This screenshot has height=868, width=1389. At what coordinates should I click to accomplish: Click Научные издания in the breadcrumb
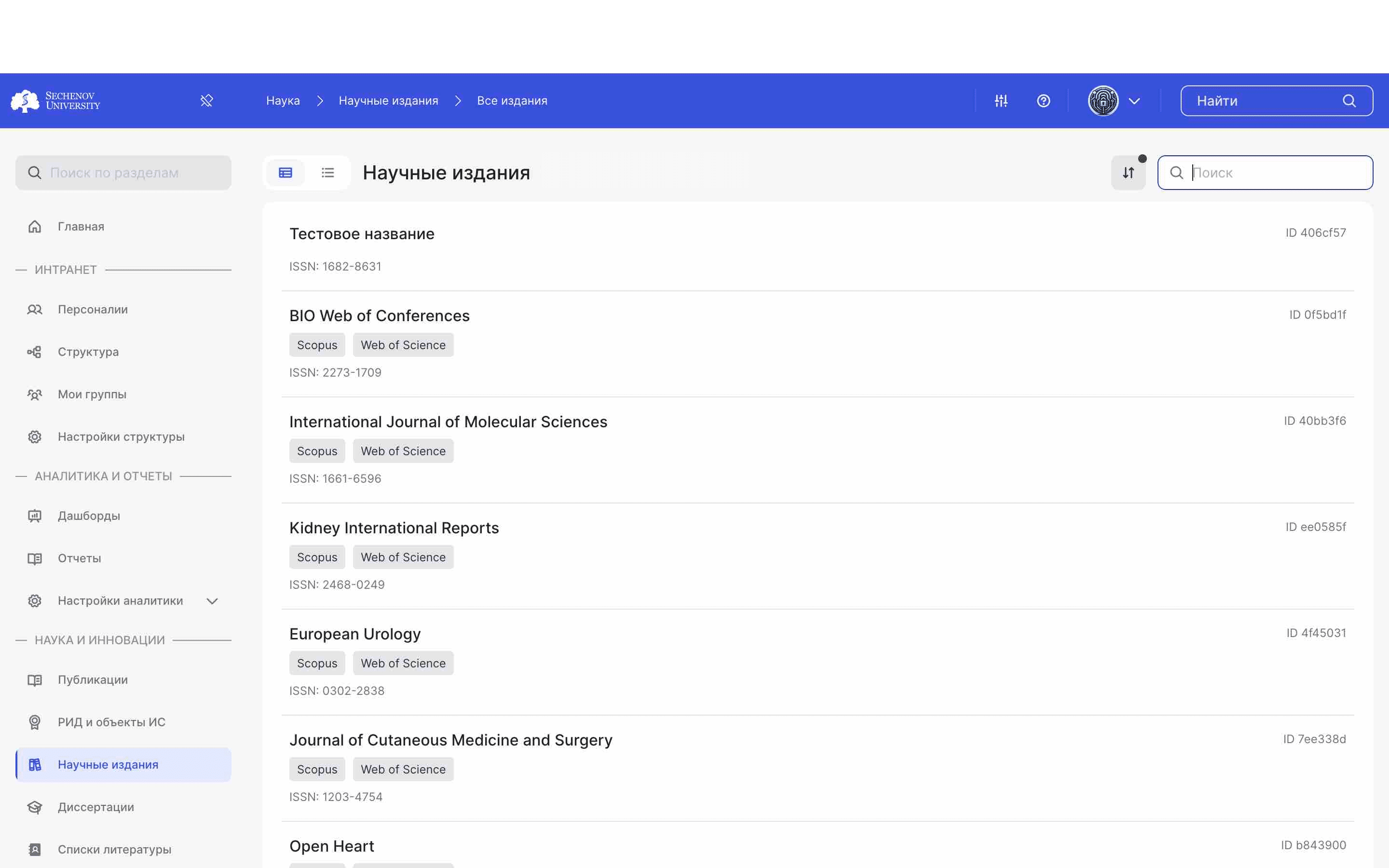[x=389, y=101]
